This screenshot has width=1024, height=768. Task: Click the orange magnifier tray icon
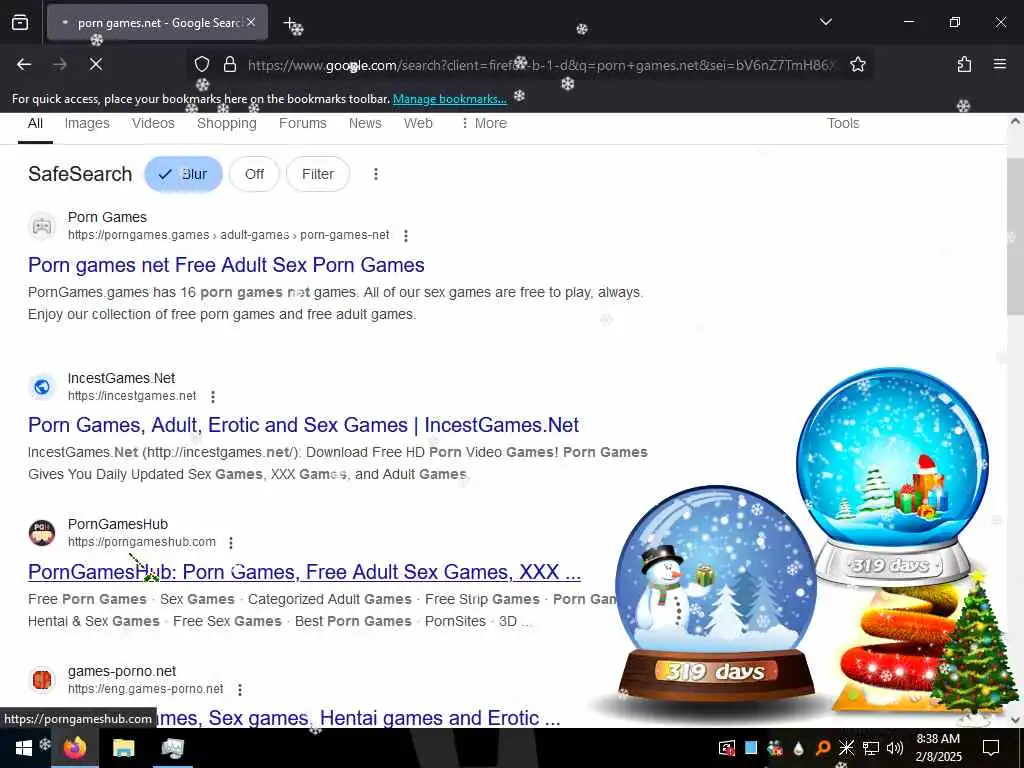pos(822,748)
